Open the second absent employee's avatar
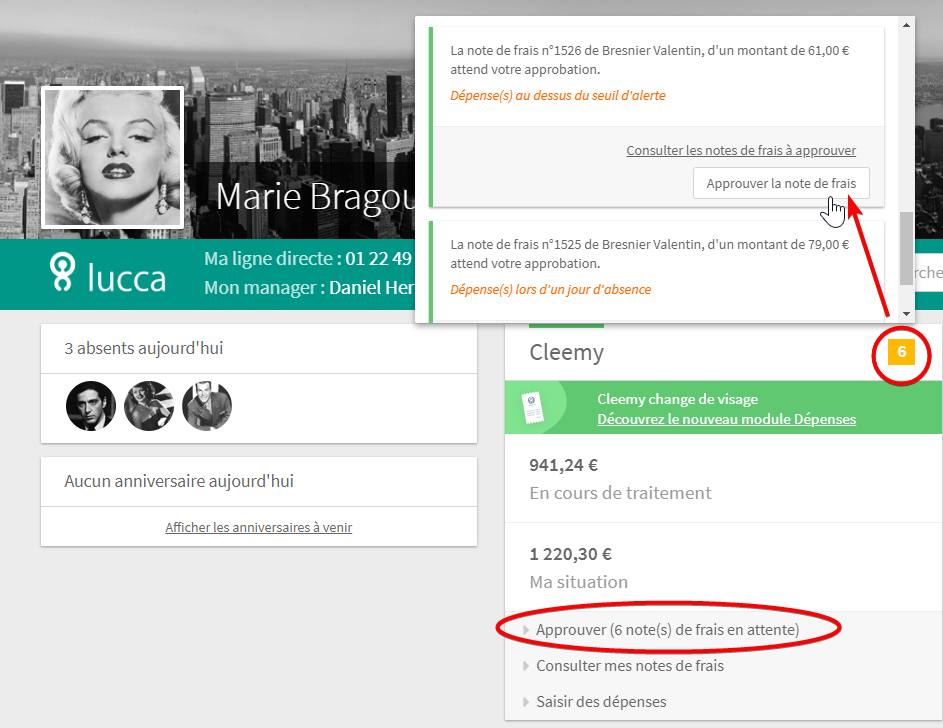 [x=149, y=406]
